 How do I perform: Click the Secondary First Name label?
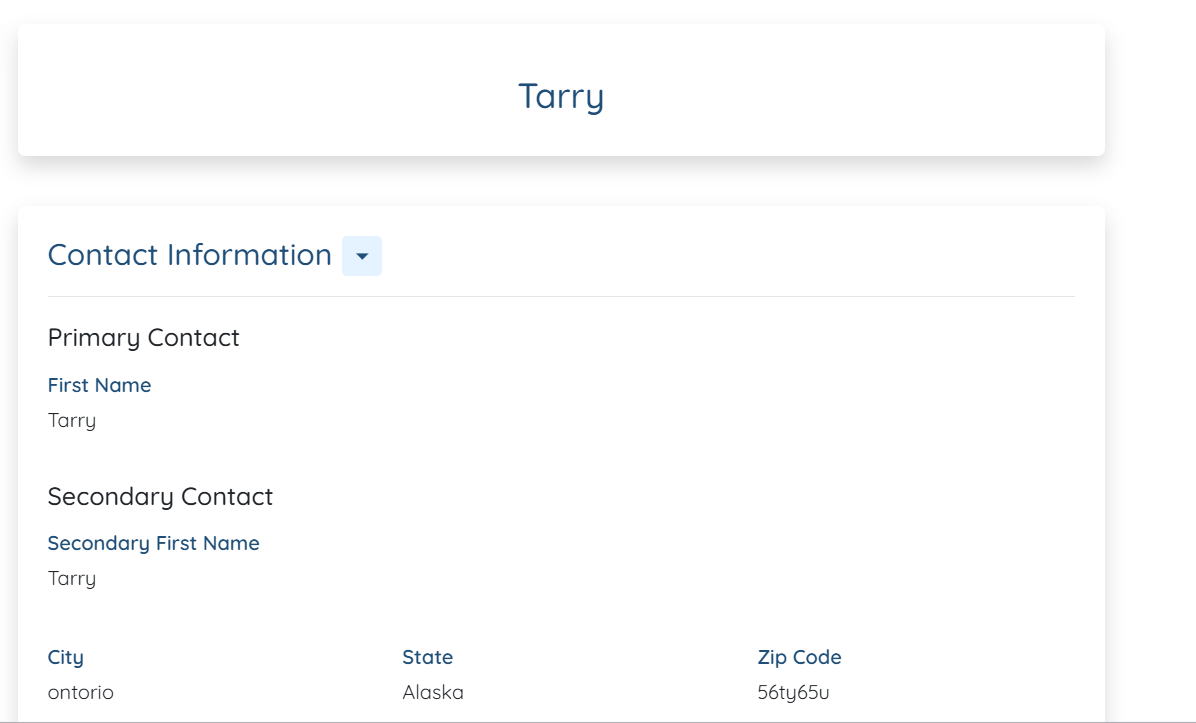[x=153, y=543]
